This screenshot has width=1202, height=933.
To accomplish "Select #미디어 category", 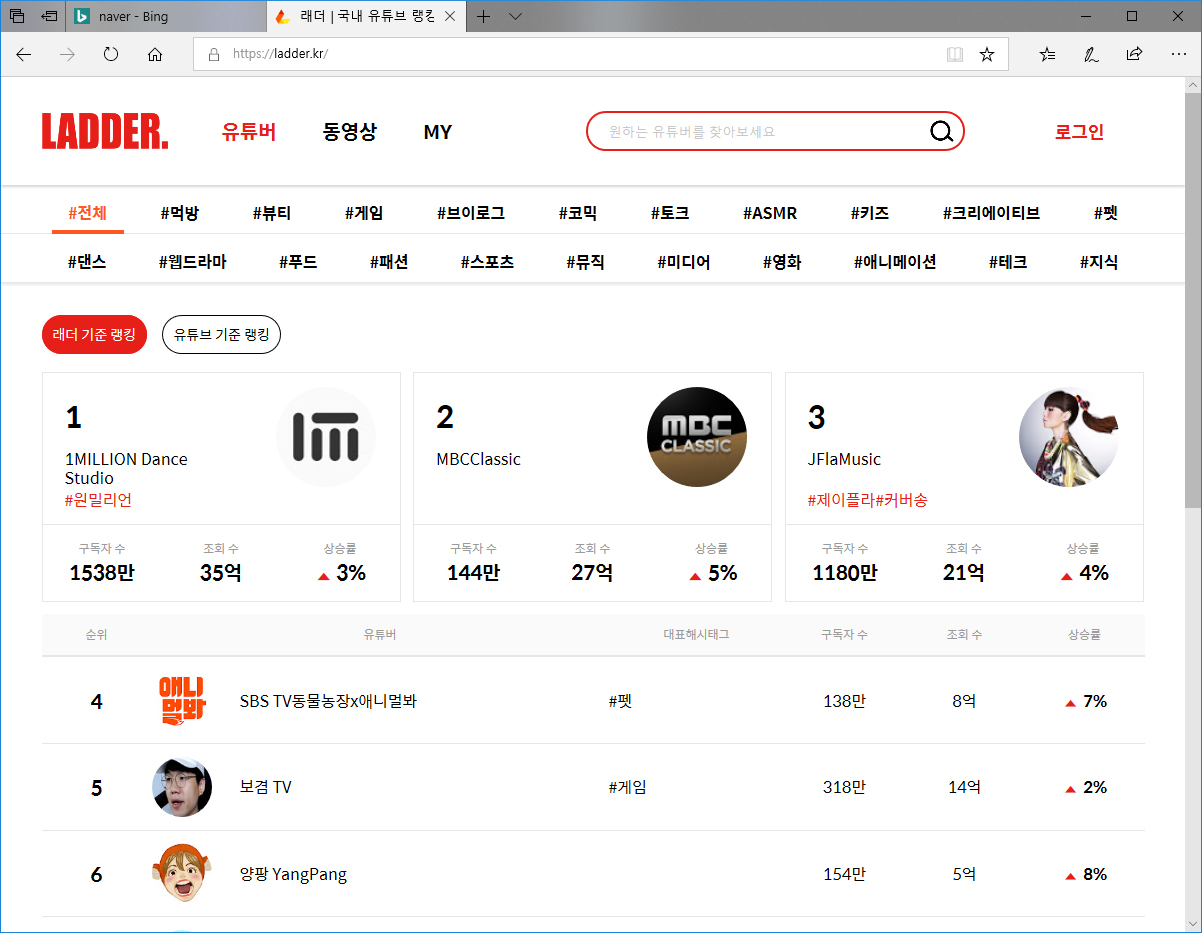I will point(684,262).
